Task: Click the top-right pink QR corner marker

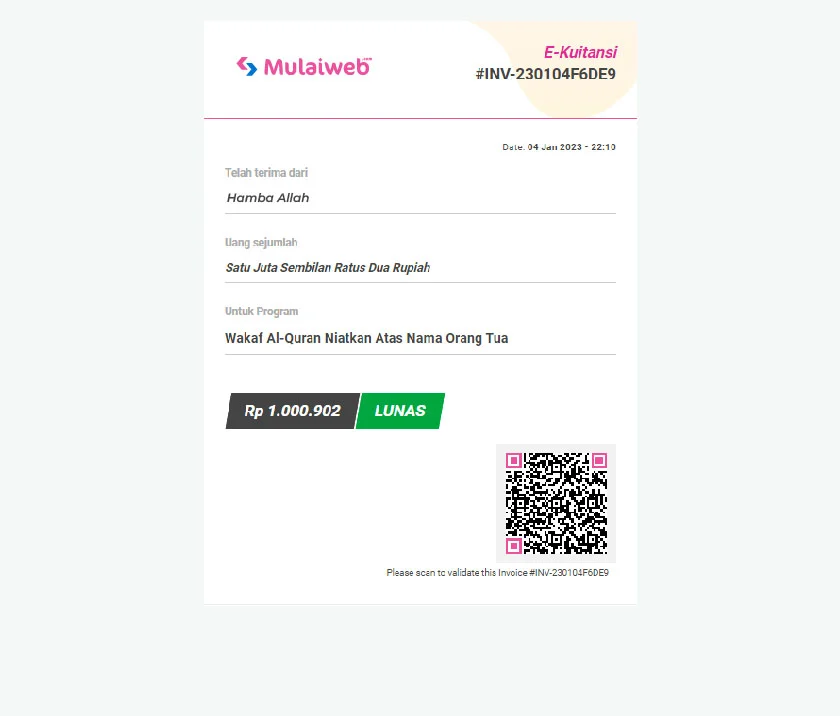Action: pos(599,461)
